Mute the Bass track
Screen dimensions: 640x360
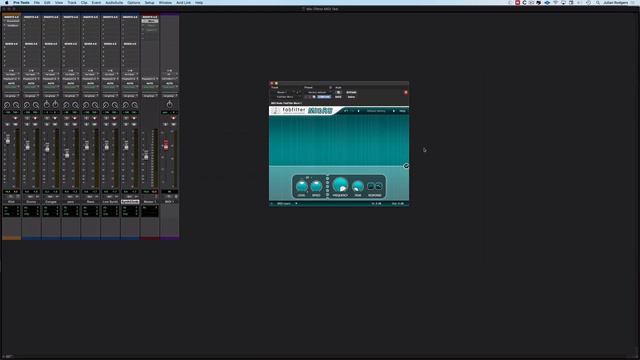(94, 124)
